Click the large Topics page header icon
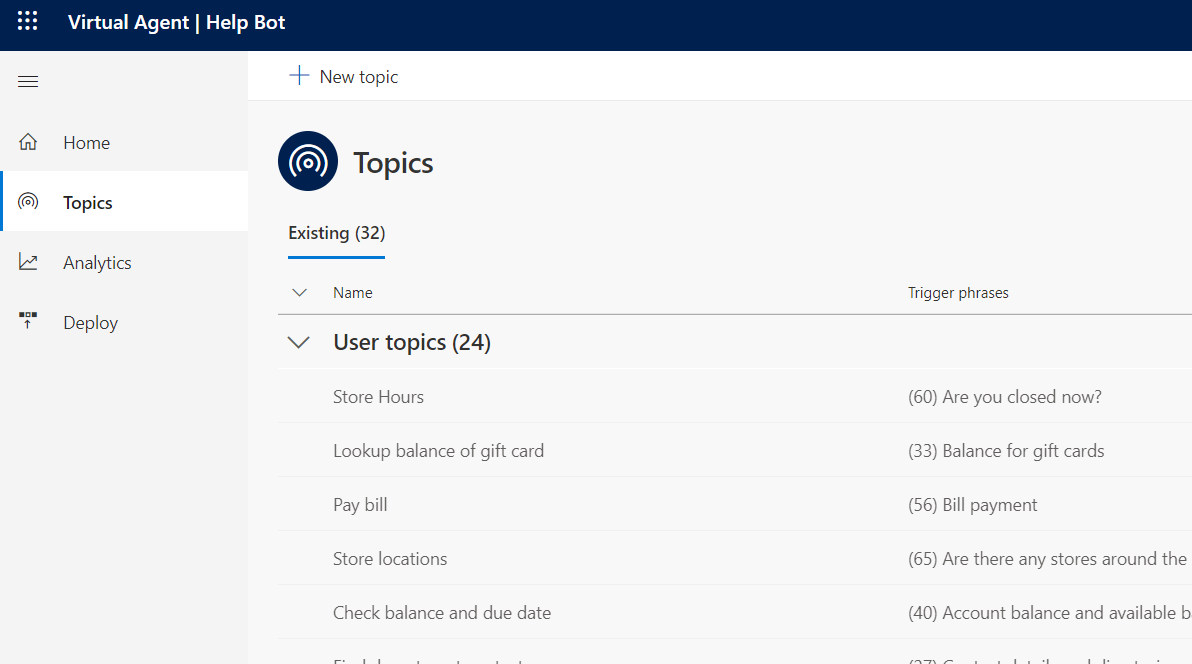 click(308, 161)
